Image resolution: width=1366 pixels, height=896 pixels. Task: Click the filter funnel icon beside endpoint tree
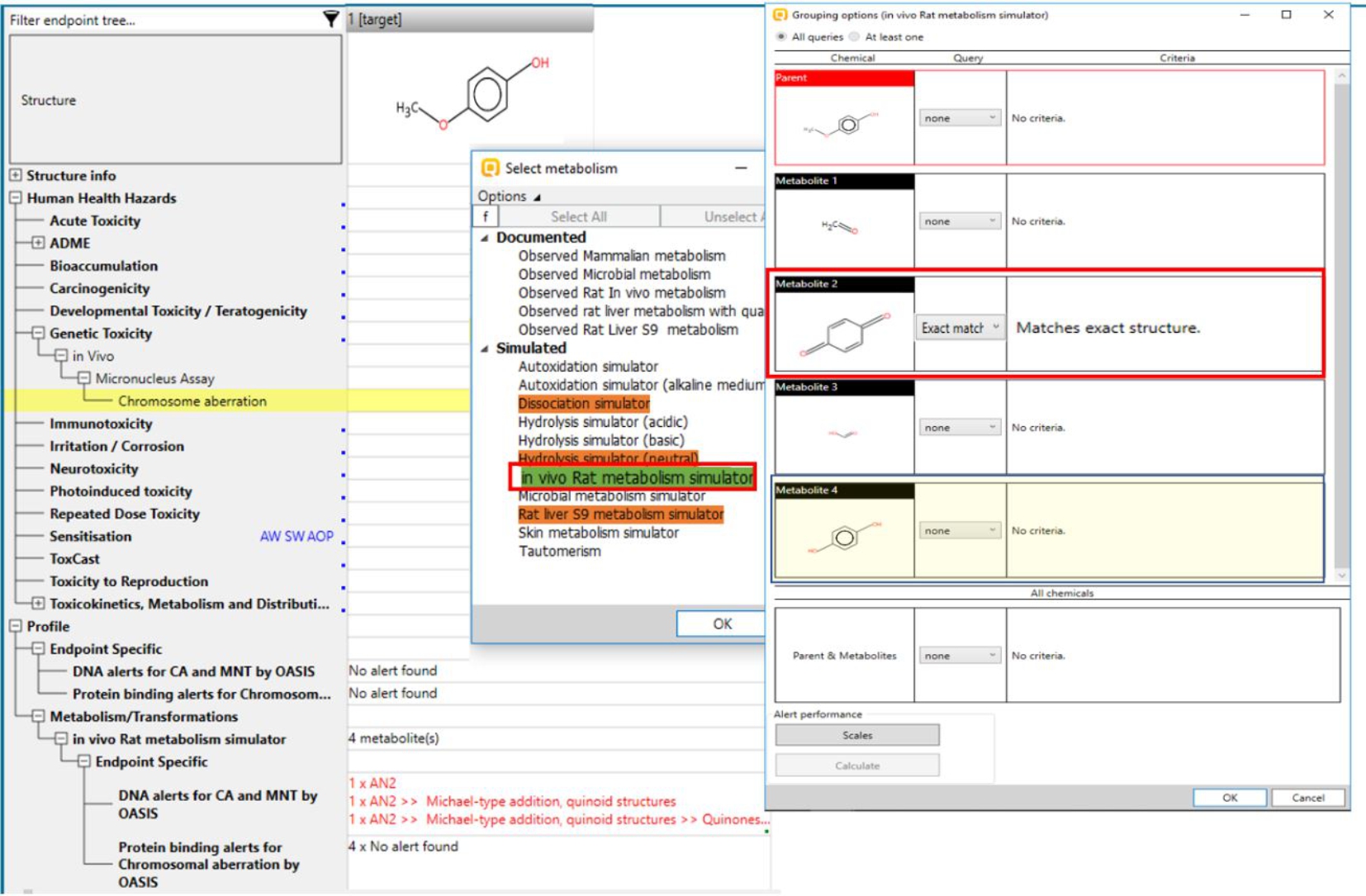click(330, 19)
